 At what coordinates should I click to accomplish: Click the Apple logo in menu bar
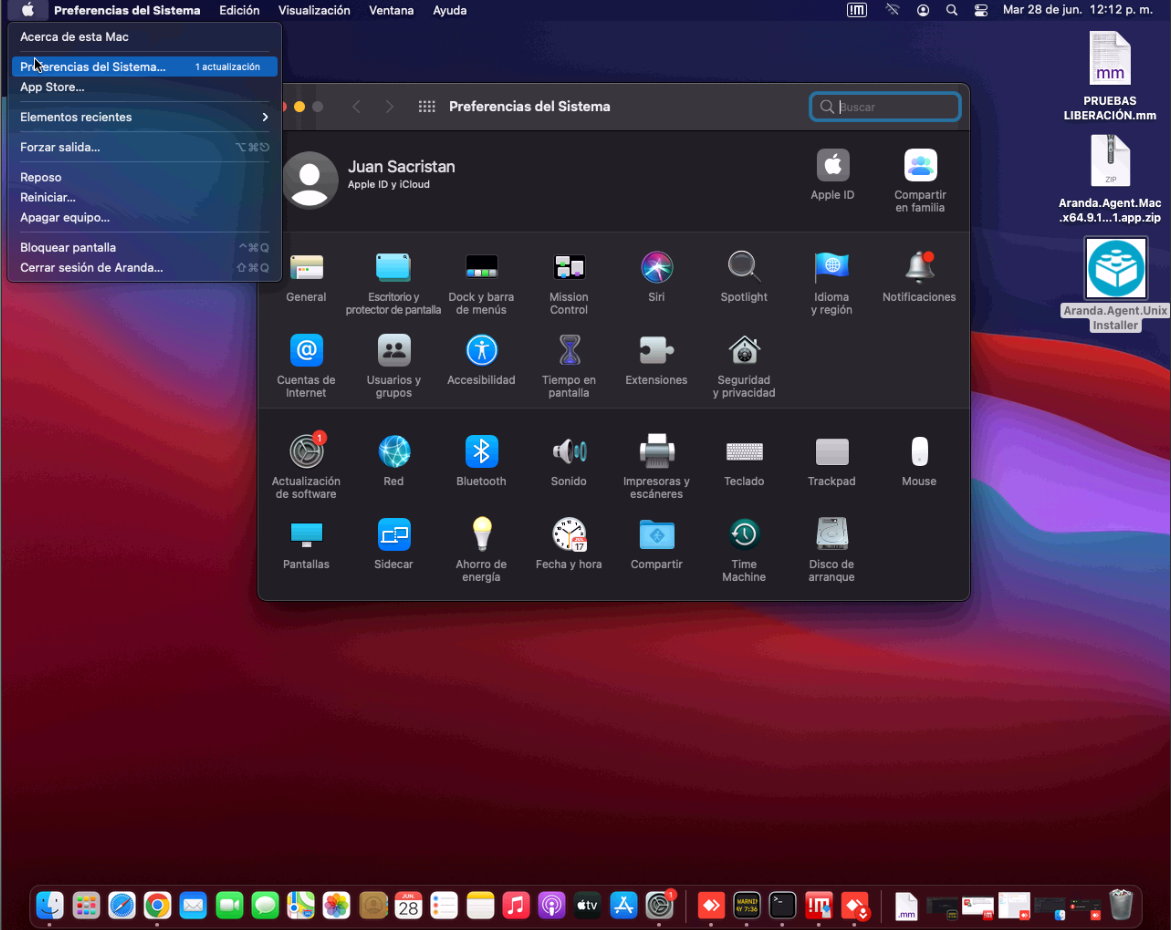28,10
